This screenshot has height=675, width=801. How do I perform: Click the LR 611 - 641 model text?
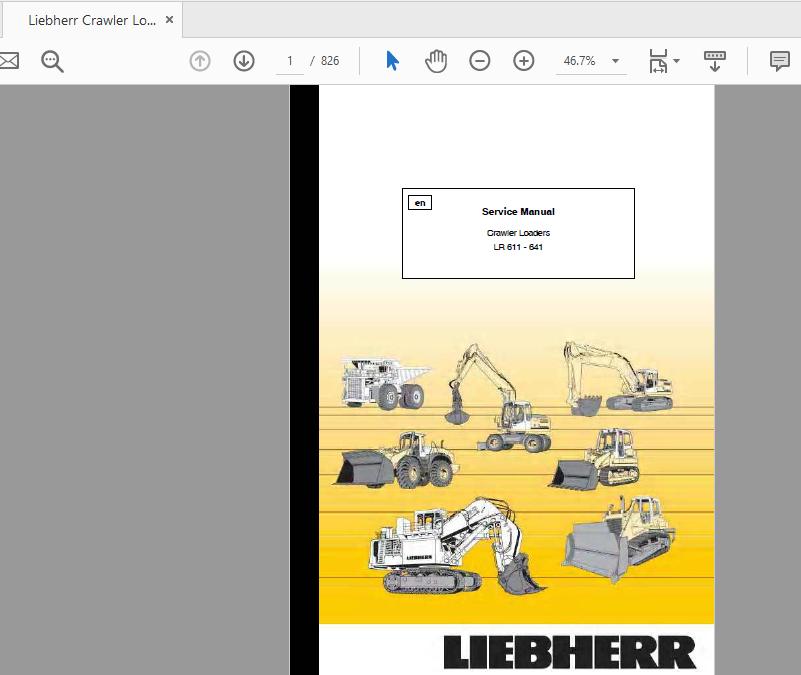(x=518, y=247)
